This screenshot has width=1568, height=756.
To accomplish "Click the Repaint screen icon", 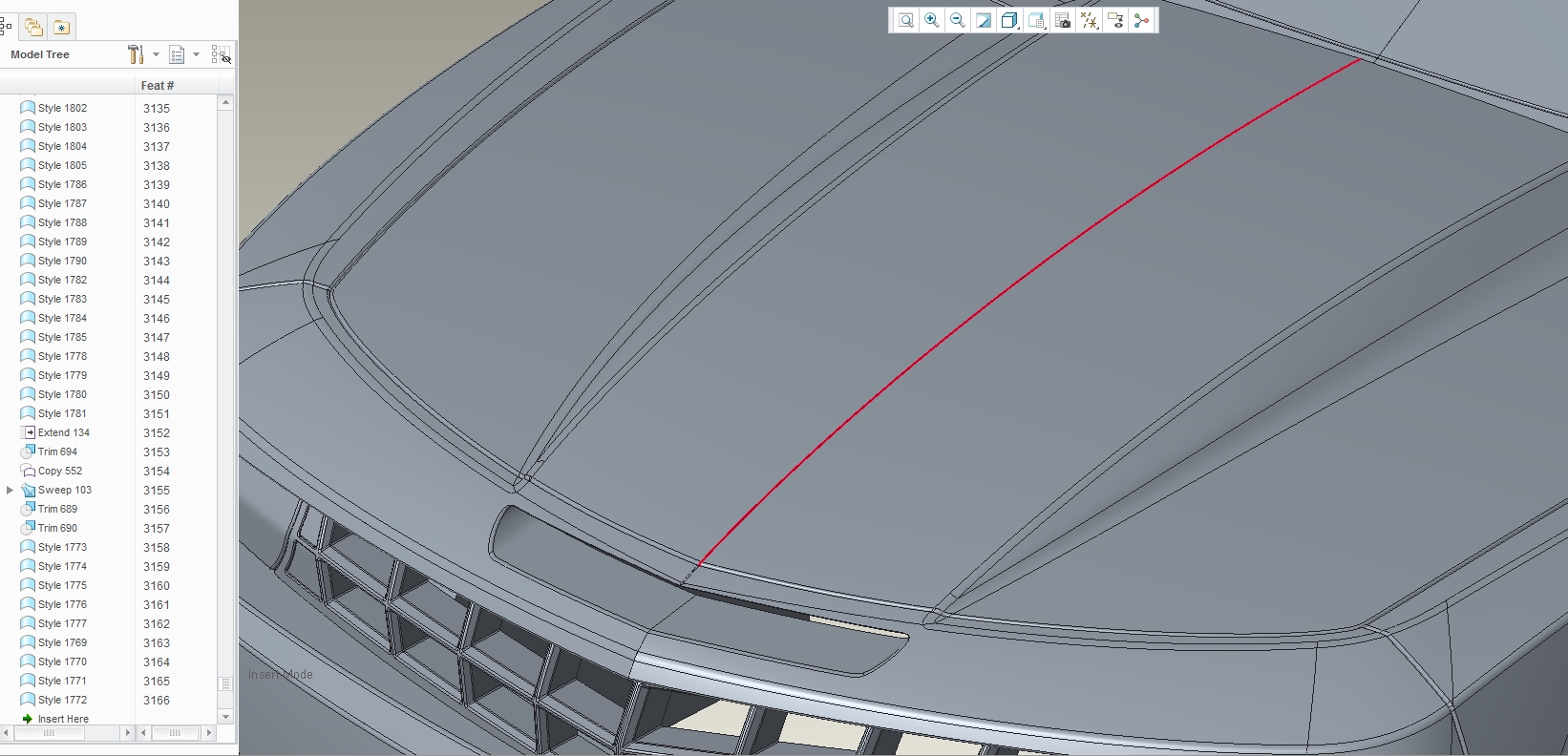I will (983, 20).
